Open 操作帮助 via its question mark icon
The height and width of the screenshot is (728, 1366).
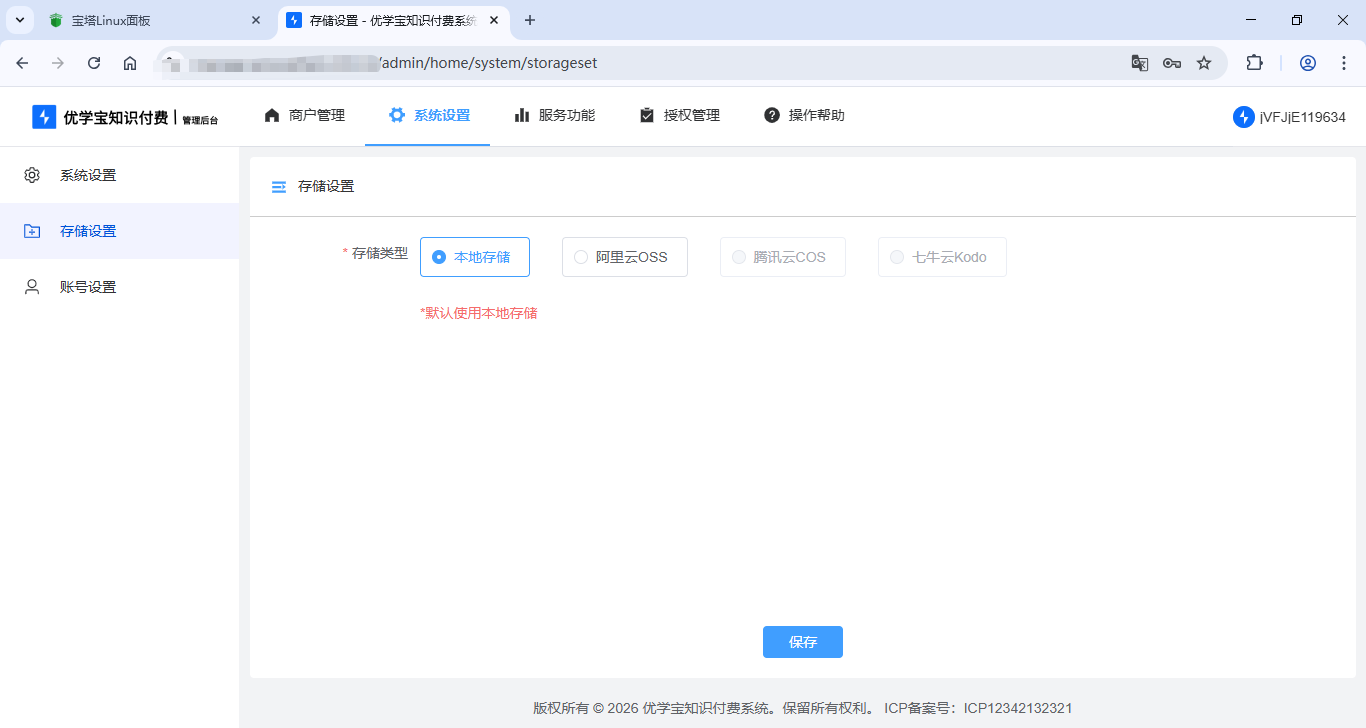click(x=771, y=115)
